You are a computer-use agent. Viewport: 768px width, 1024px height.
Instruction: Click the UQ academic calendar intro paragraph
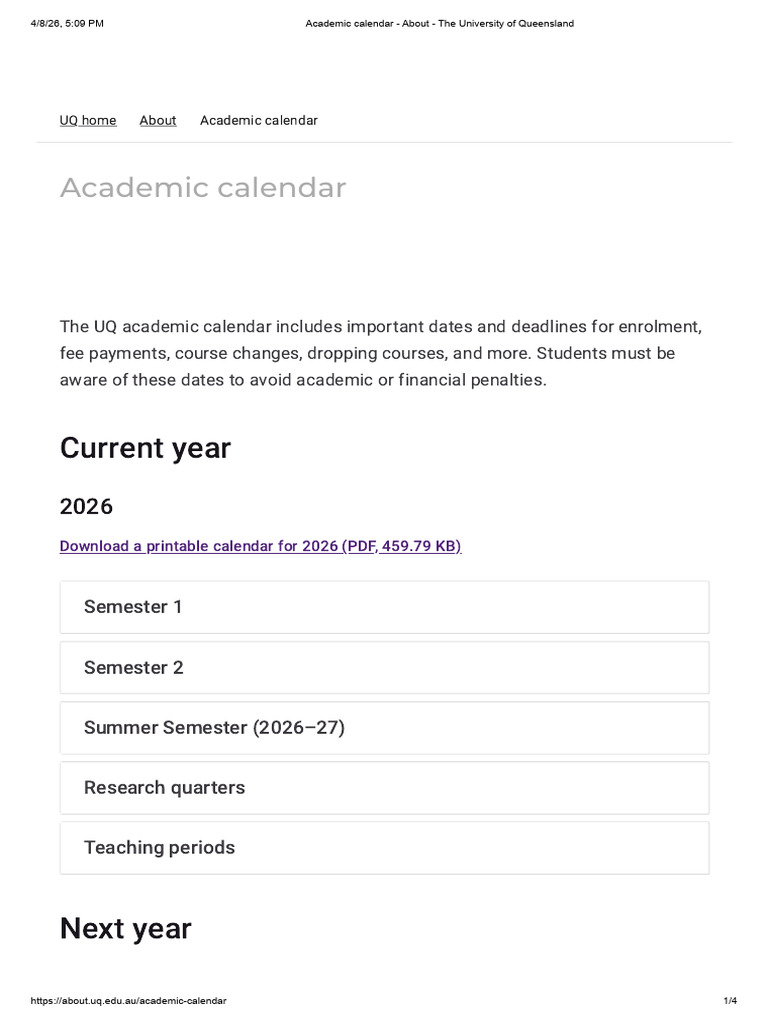(x=380, y=353)
